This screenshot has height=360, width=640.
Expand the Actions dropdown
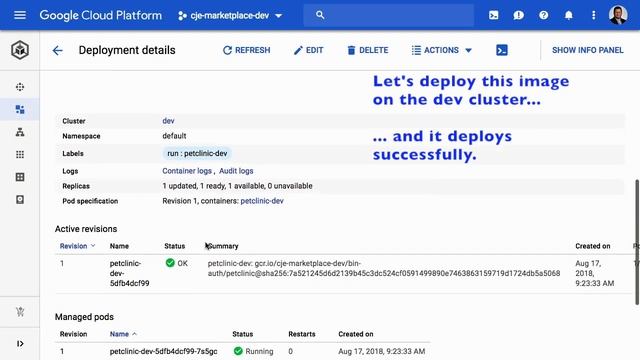point(442,50)
